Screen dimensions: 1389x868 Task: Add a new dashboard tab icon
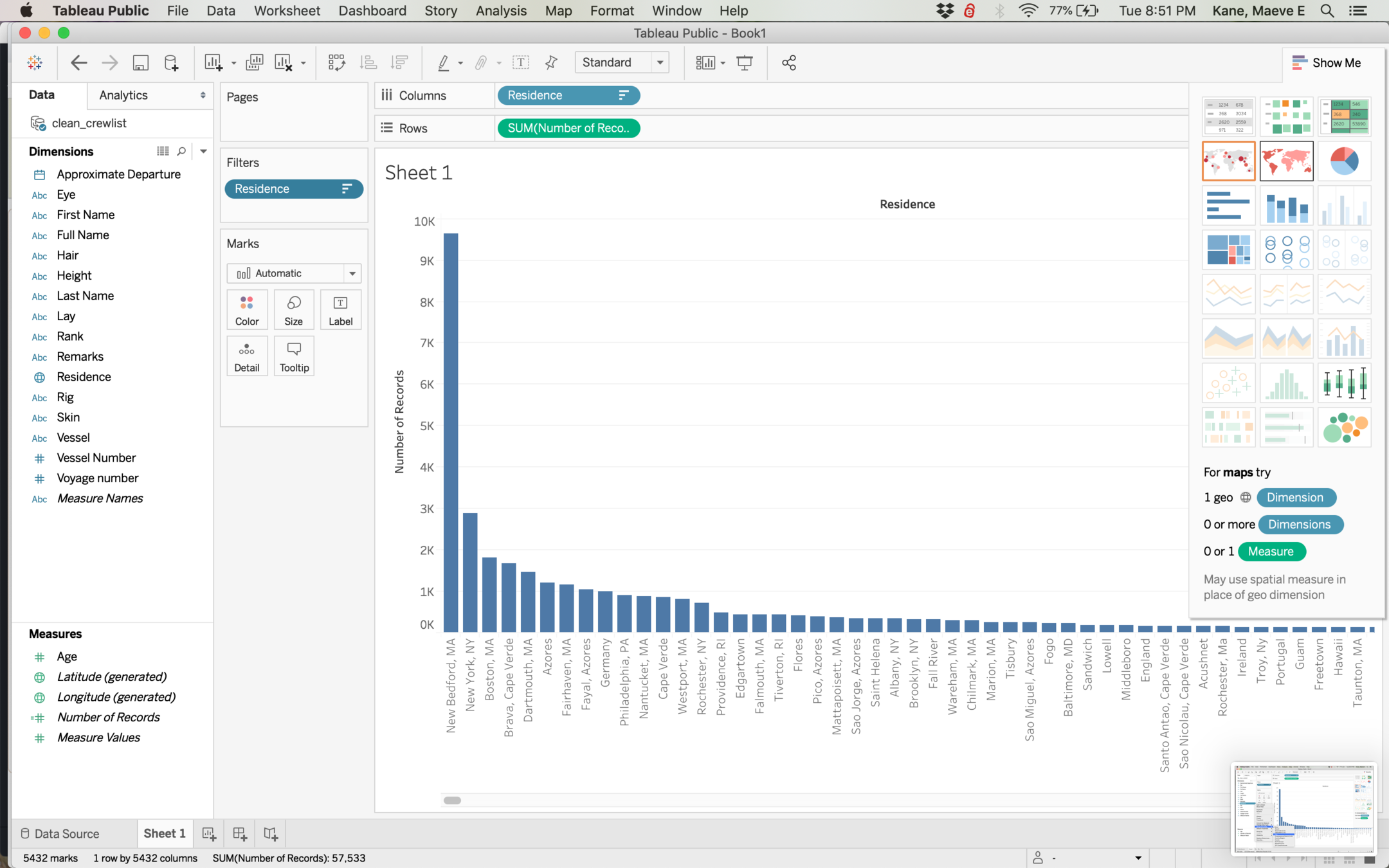point(240,833)
